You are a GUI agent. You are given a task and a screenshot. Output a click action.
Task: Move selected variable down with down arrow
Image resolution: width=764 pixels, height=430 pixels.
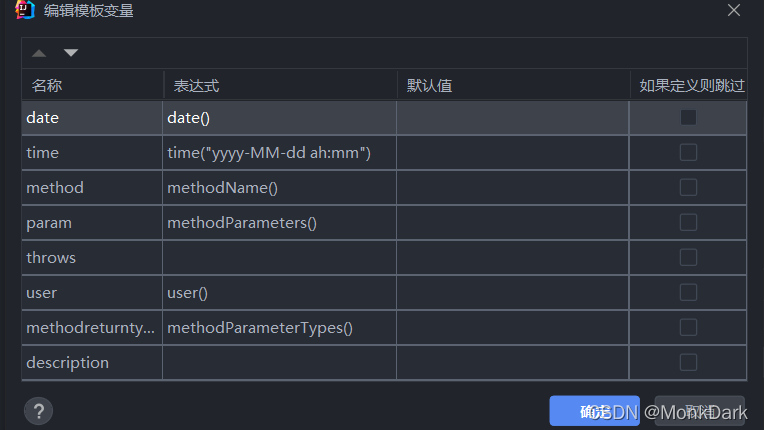tap(71, 53)
